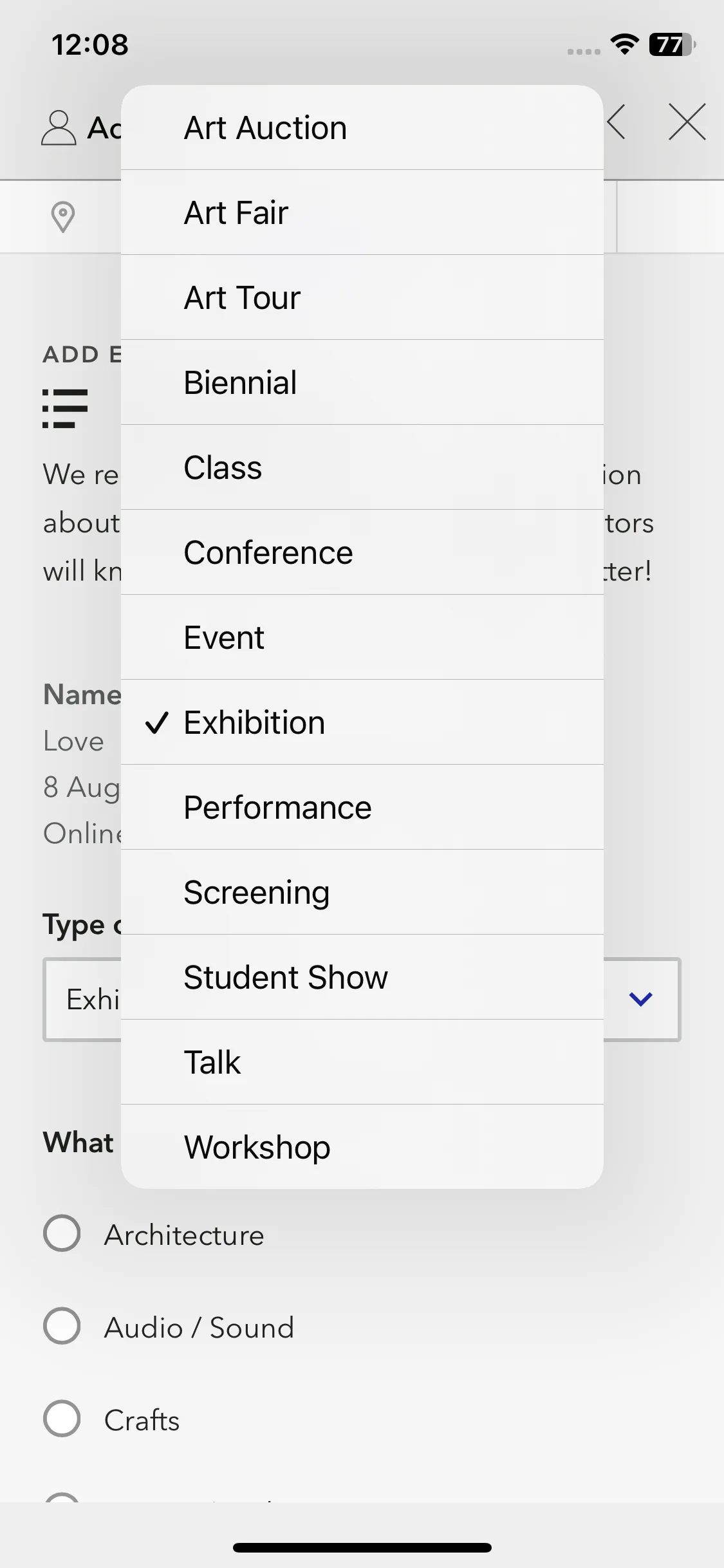724x1568 pixels.
Task: Close the form with X icon
Action: tap(687, 122)
